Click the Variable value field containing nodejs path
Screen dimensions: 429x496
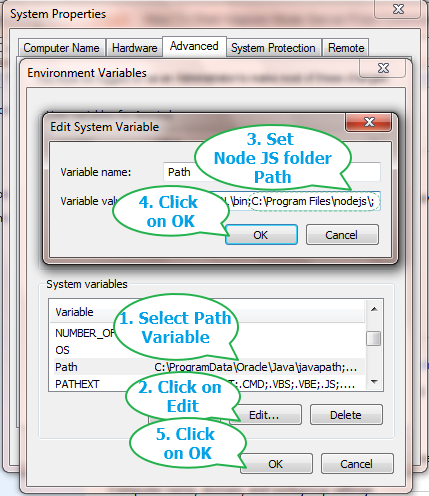point(272,201)
